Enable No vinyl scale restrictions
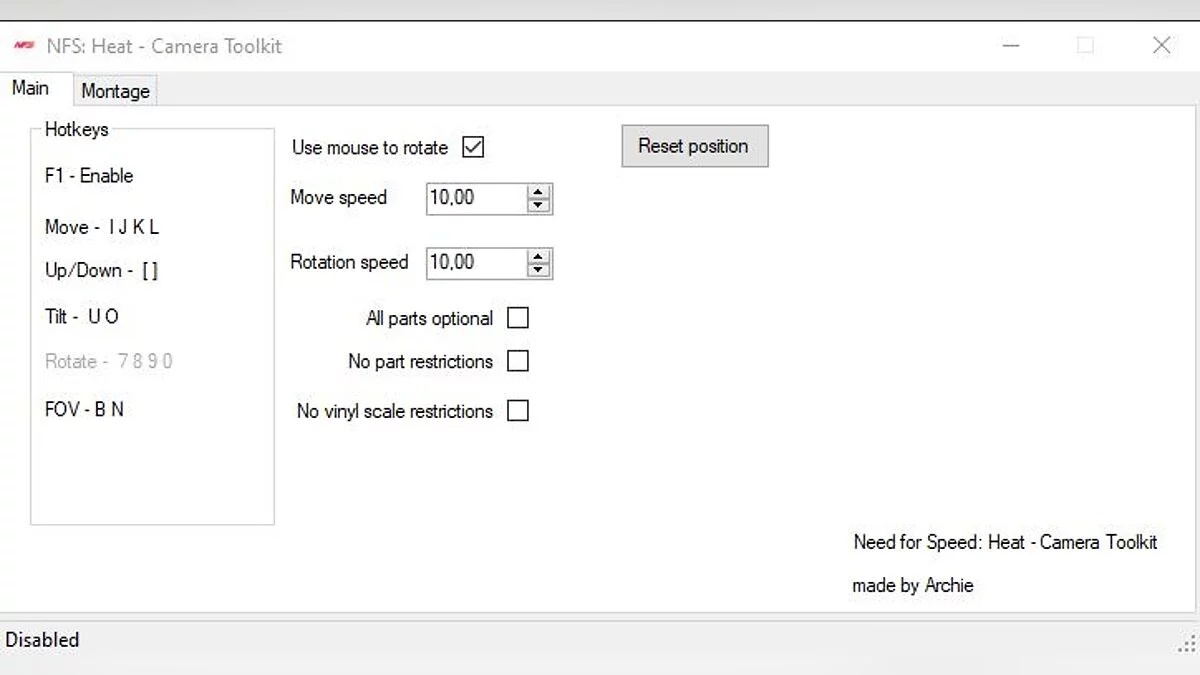The height and width of the screenshot is (675, 1200). pos(518,411)
